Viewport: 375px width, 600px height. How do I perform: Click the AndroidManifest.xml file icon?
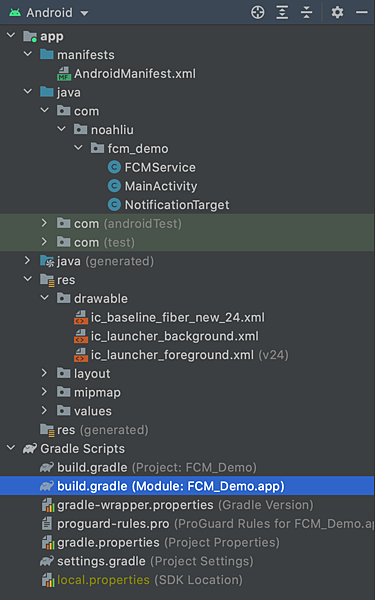point(64,74)
